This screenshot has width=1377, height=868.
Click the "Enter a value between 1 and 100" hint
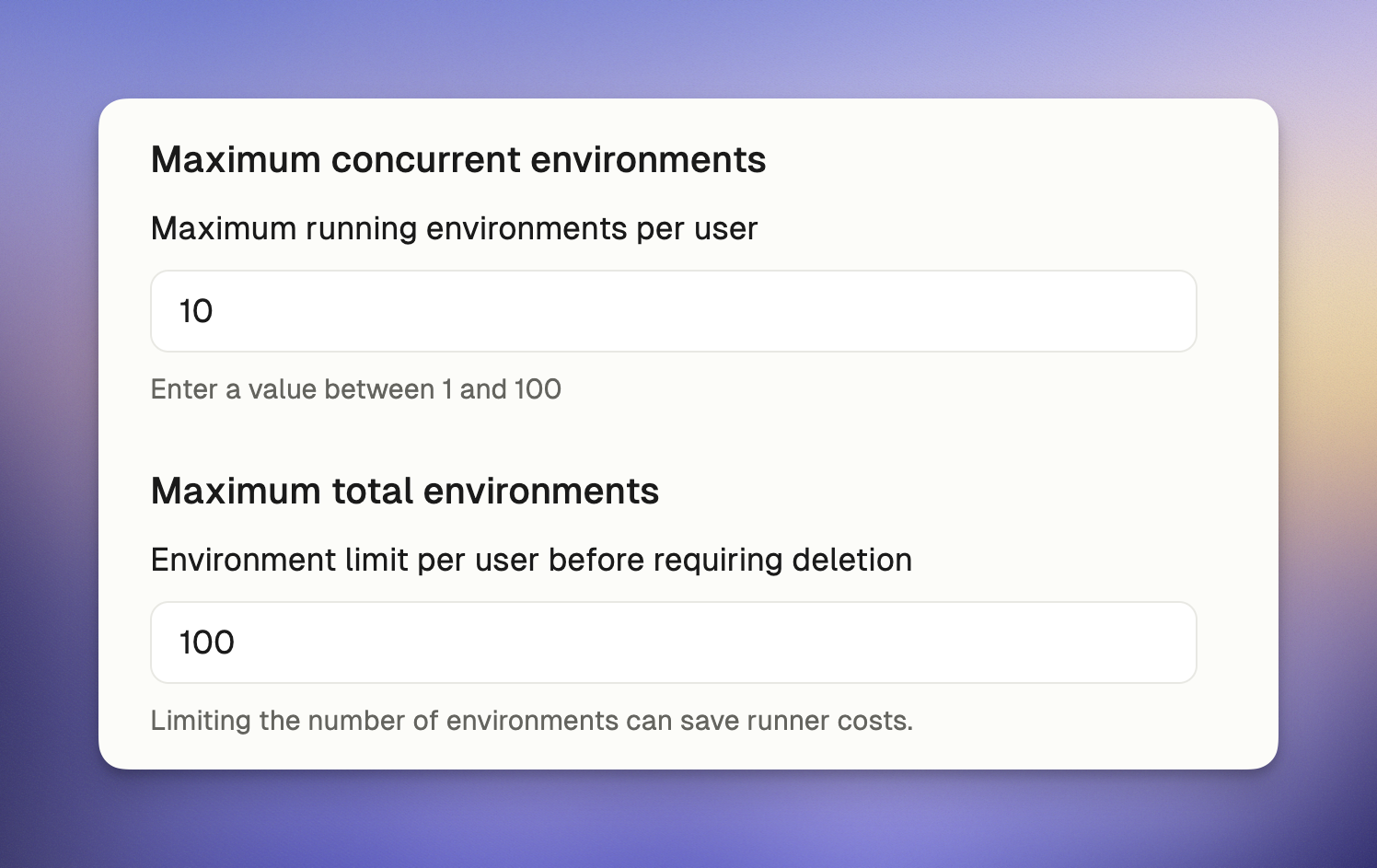click(x=355, y=389)
